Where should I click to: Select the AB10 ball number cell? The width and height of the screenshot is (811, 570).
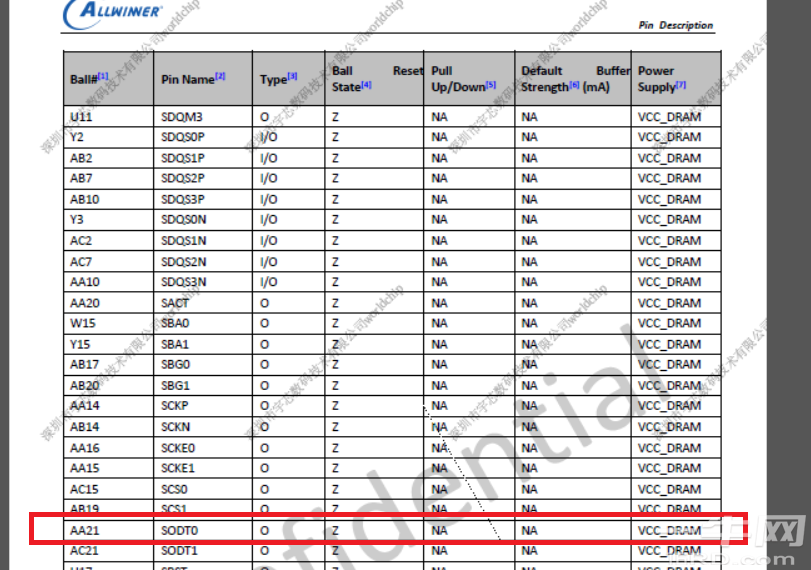point(84,199)
